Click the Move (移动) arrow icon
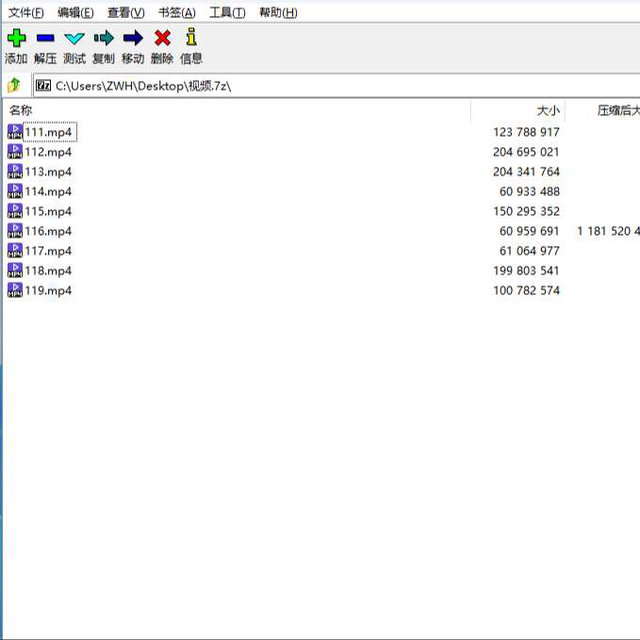The height and width of the screenshot is (640, 640). tap(133, 38)
